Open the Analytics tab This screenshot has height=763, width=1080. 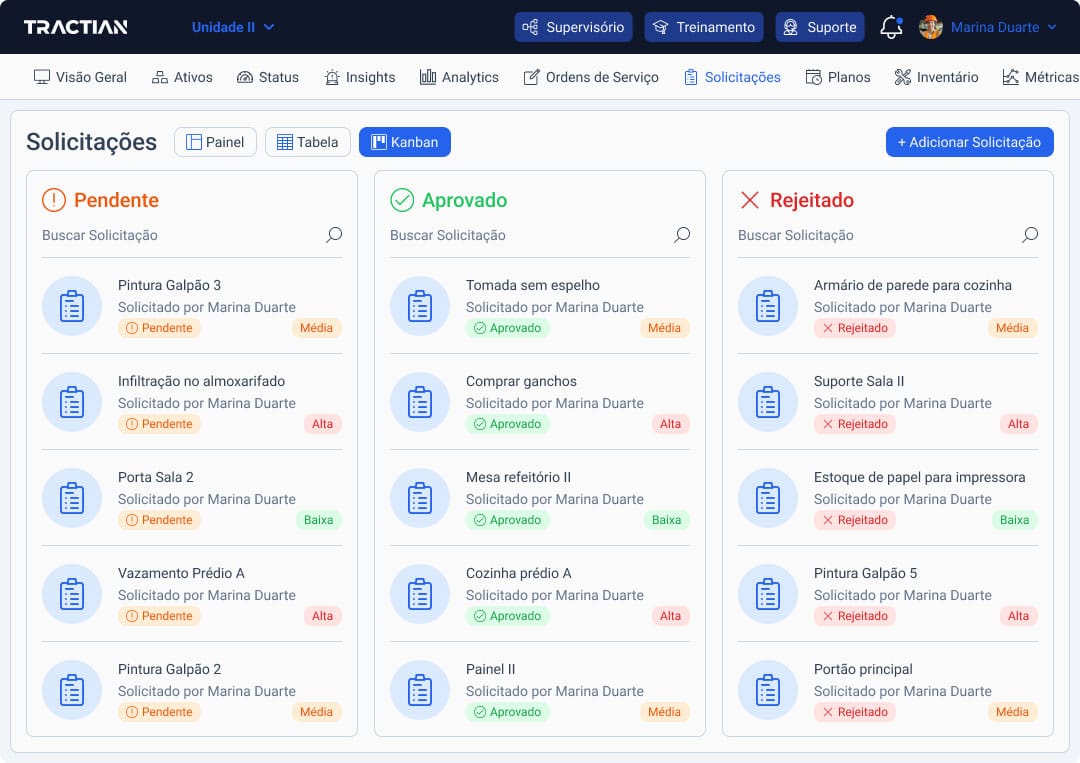[459, 77]
